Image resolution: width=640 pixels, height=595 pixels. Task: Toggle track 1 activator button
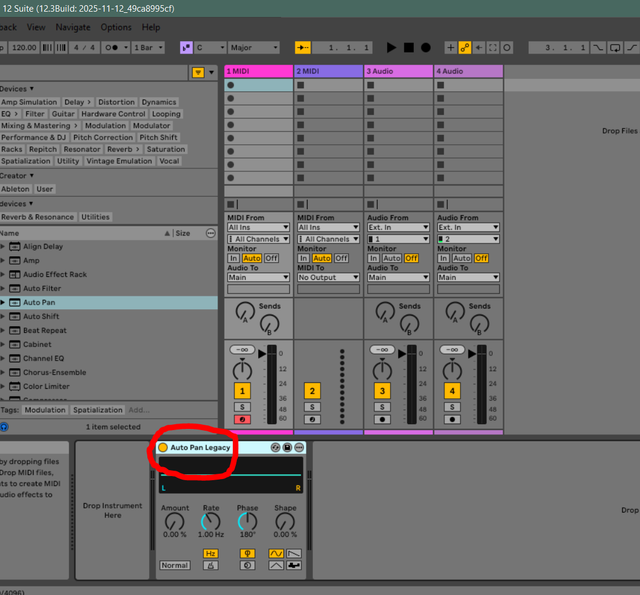point(242,391)
